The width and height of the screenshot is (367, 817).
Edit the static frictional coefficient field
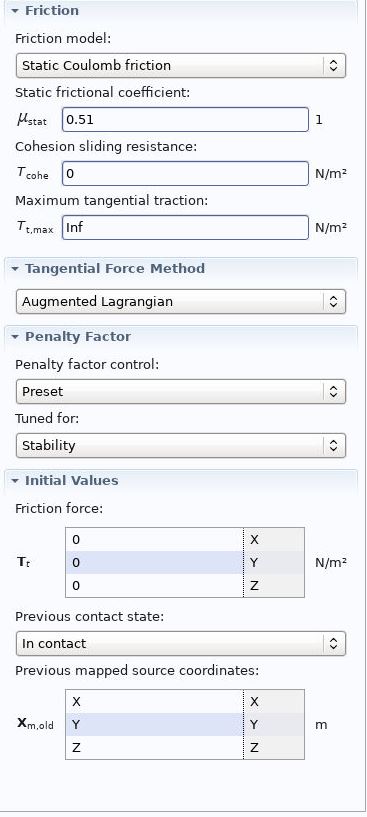tap(185, 120)
